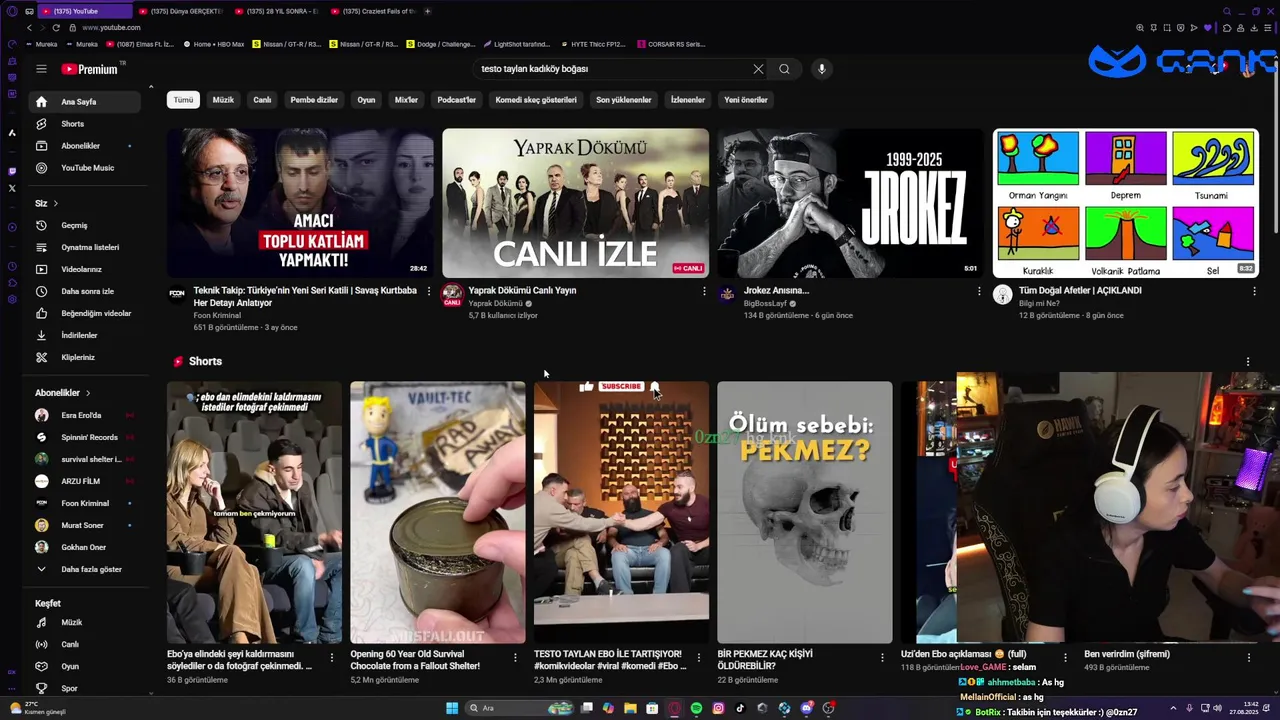The image size is (1280, 720).
Task: Select the İzlenenler filter chip
Action: pyautogui.click(x=688, y=100)
